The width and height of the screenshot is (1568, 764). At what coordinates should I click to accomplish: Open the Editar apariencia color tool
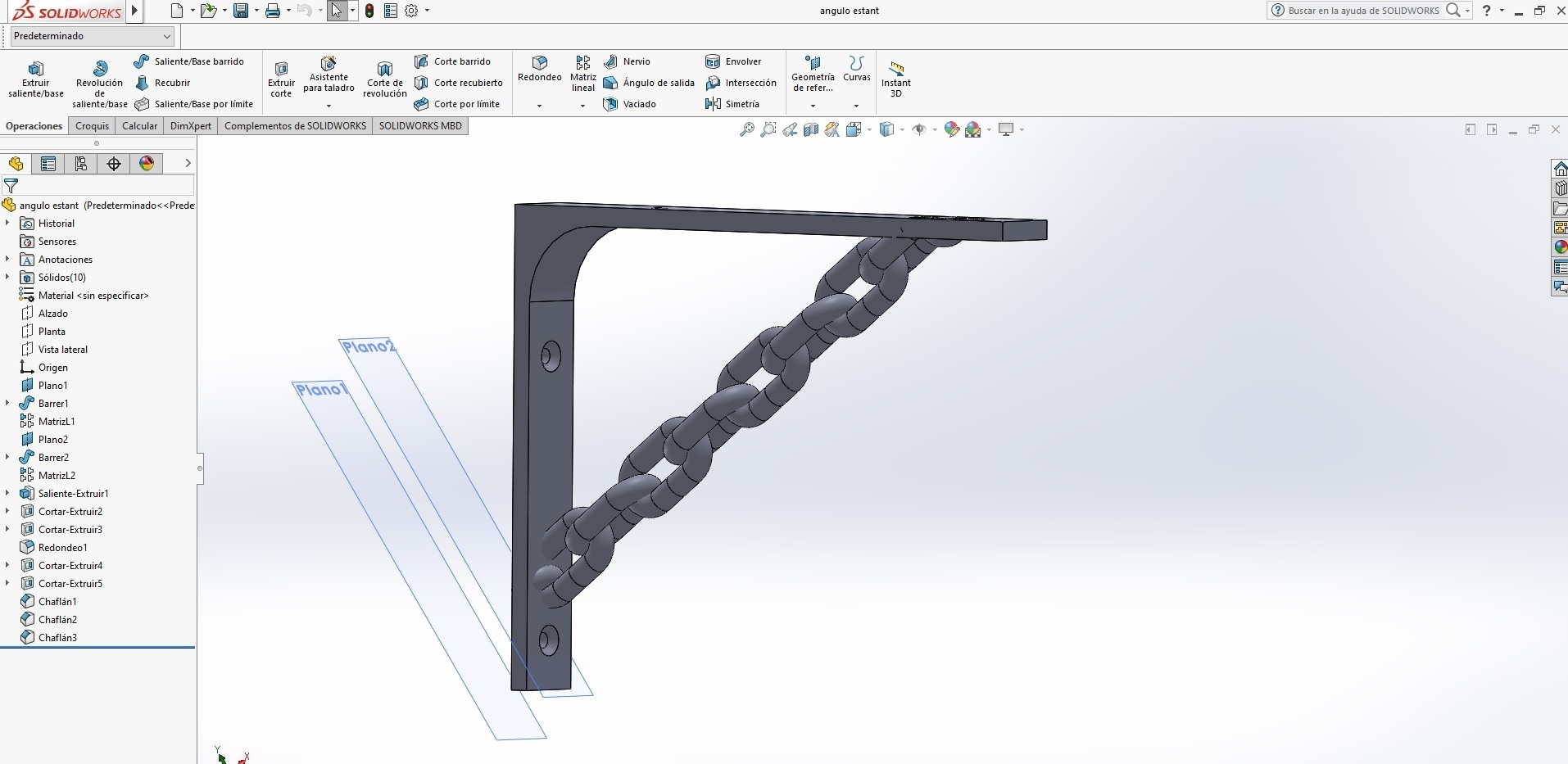coord(952,129)
